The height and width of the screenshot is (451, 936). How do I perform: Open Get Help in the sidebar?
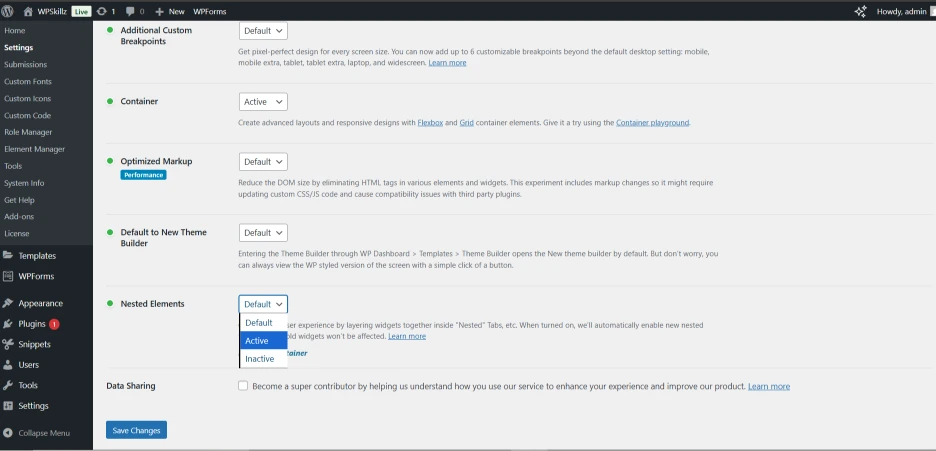pyautogui.click(x=19, y=200)
